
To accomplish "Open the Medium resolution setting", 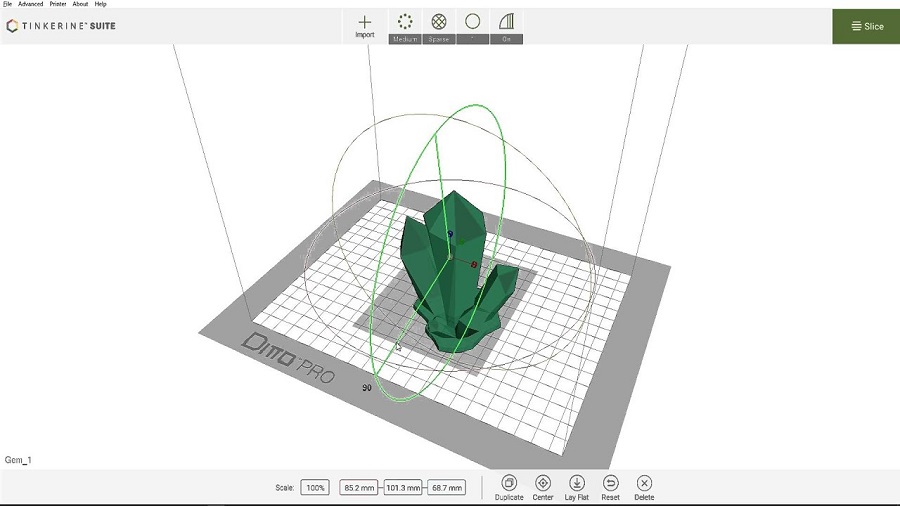I will tap(405, 27).
